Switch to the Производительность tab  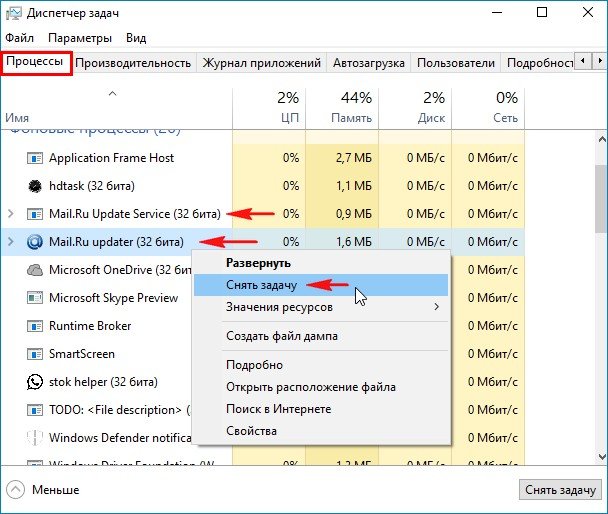click(133, 63)
